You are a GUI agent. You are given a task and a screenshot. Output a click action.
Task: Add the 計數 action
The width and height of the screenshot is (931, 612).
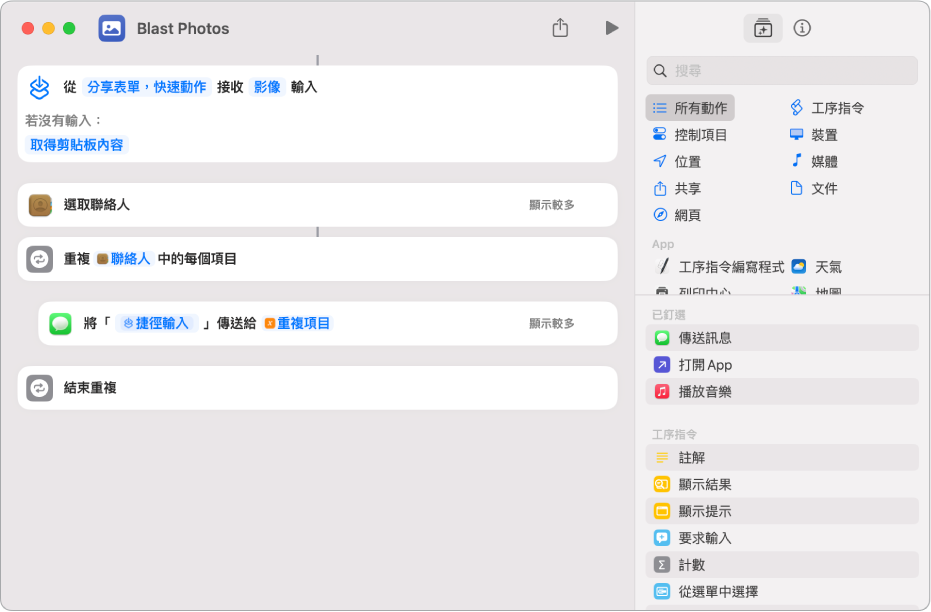pos(781,565)
